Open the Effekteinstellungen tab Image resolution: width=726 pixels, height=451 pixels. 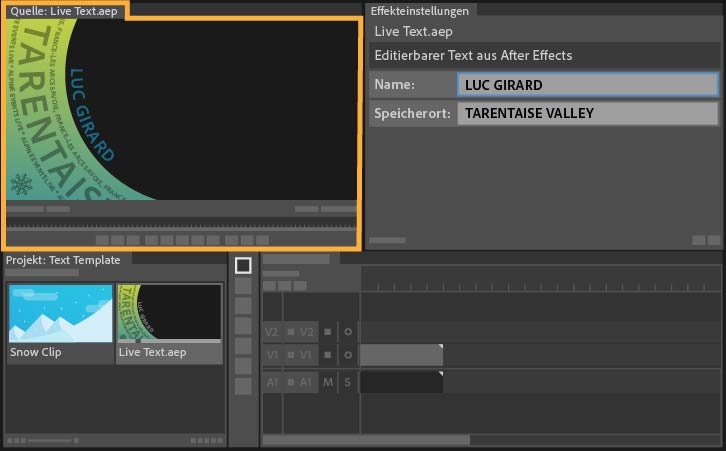pos(420,11)
